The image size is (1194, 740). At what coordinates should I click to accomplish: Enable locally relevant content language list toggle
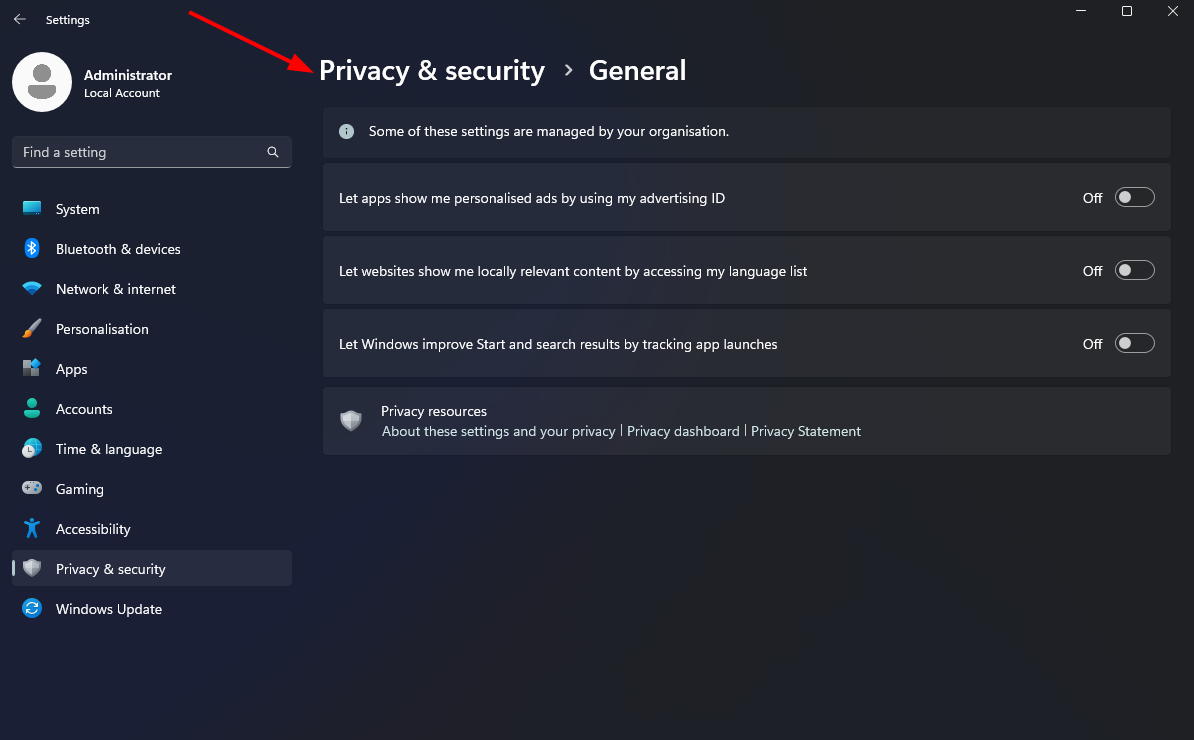point(1135,271)
